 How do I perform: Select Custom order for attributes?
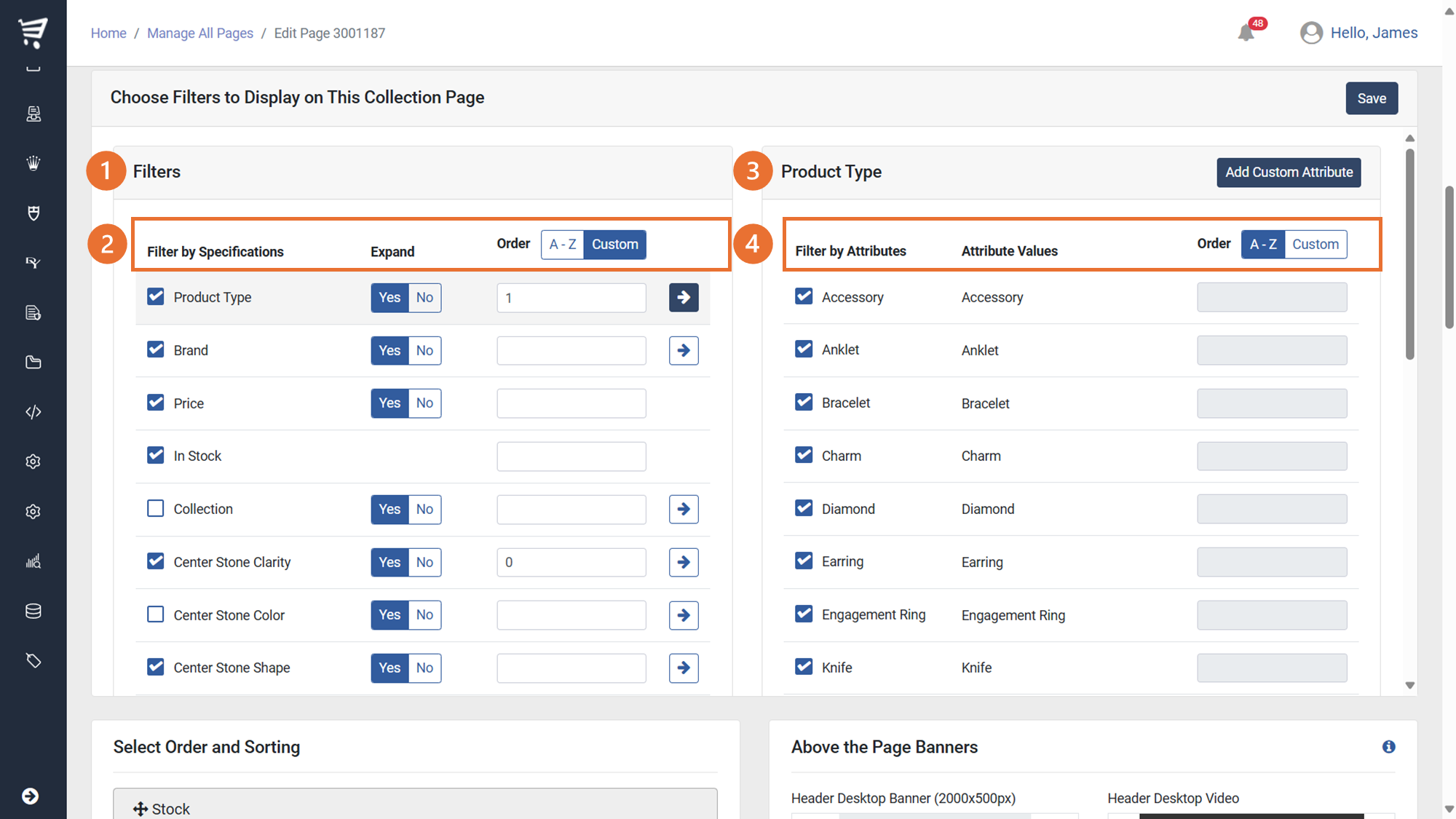pos(1315,245)
